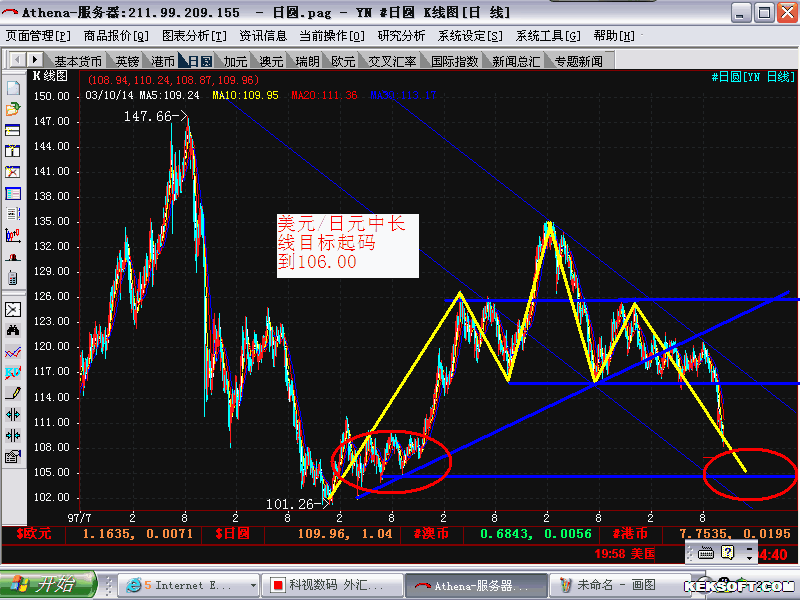Open the 页面管理[P] menu
The height and width of the screenshot is (600, 800).
click(x=38, y=36)
